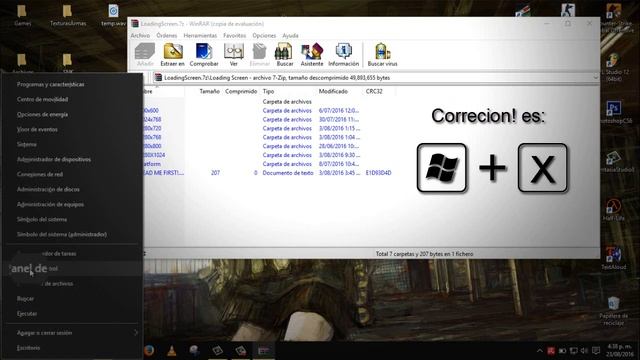Click the WinRAR taskbar button
Image resolution: width=640 pixels, height=360 pixels.
point(264,351)
